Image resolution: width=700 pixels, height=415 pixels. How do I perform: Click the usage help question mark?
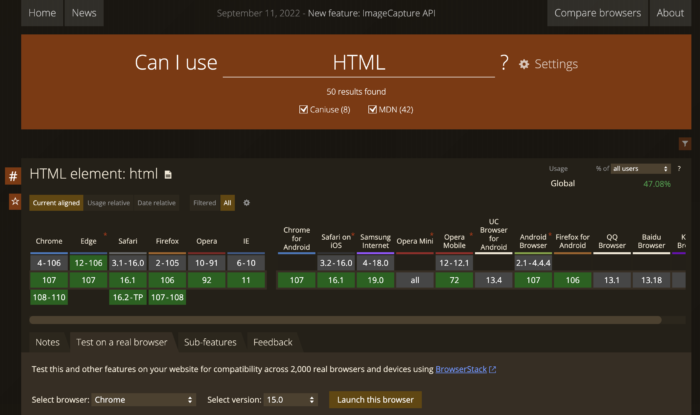[679, 168]
